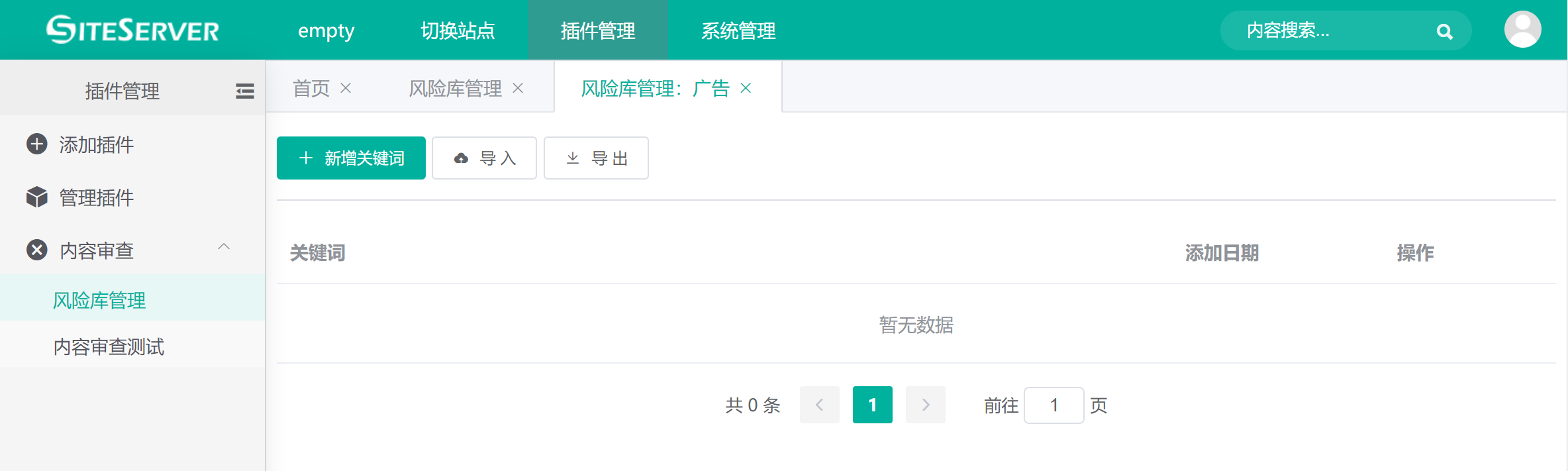The image size is (1568, 471).
Task: Collapse sidebar with the hamburger icon
Action: click(245, 91)
